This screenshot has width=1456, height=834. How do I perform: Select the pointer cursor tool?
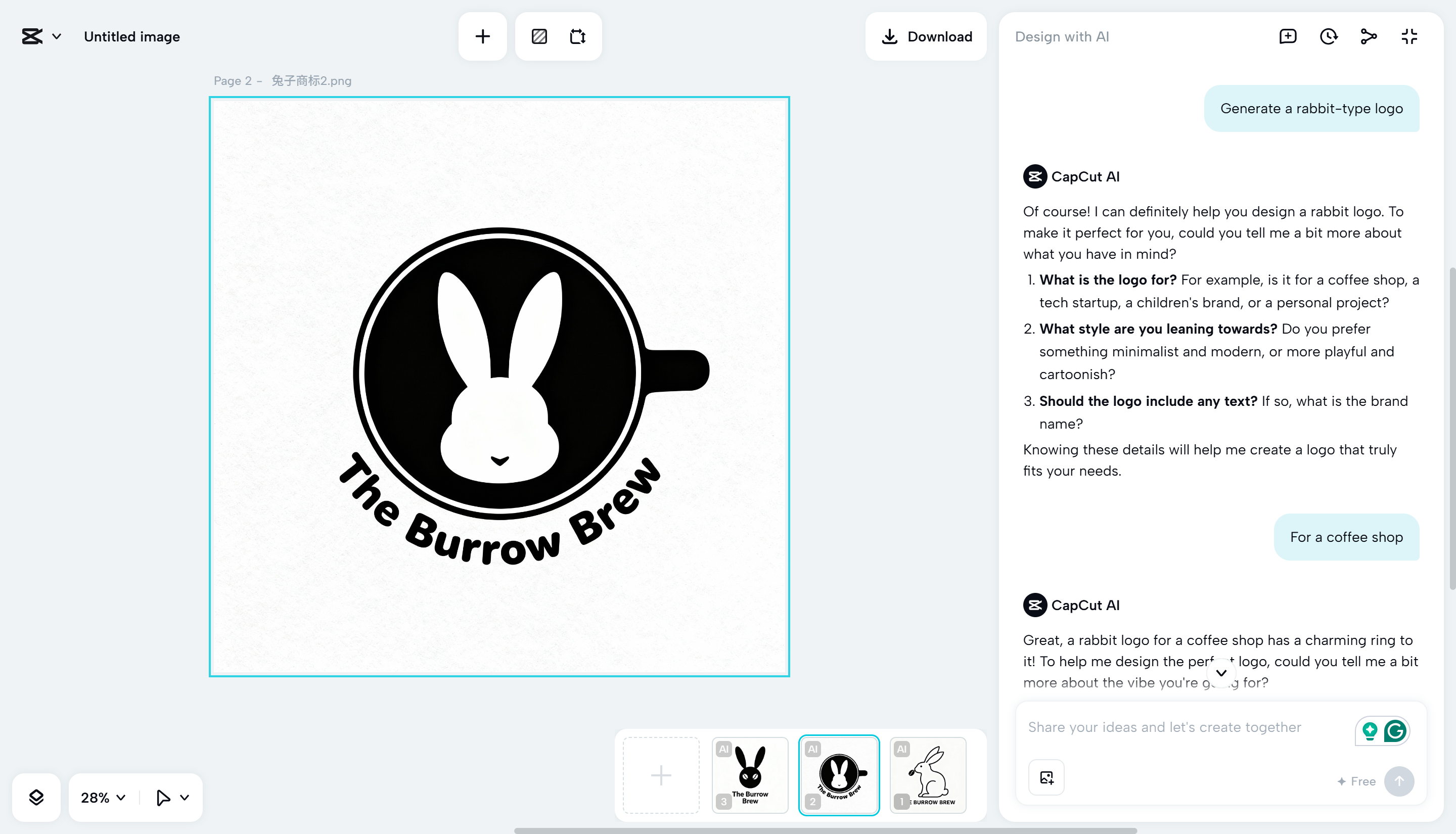163,797
